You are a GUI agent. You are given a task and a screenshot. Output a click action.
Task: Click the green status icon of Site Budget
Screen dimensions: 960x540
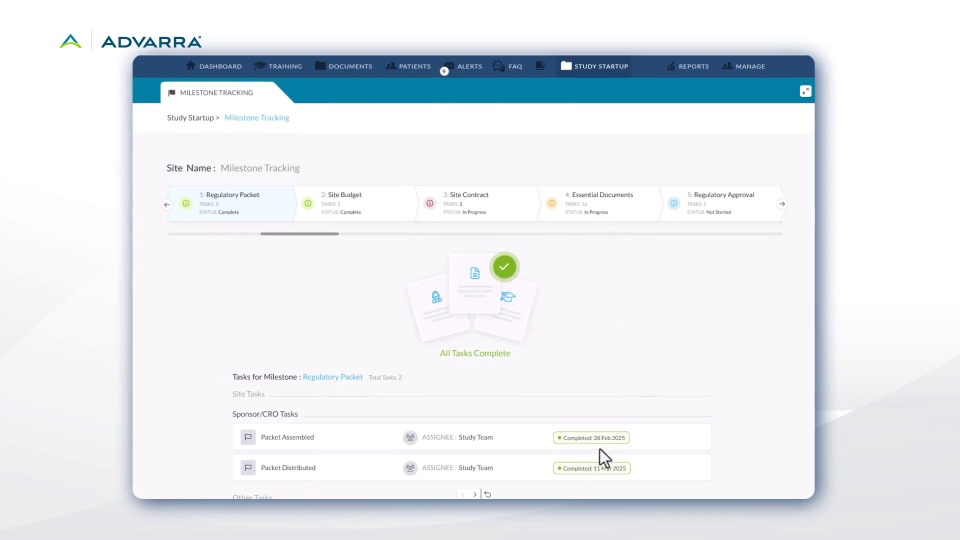click(x=308, y=203)
